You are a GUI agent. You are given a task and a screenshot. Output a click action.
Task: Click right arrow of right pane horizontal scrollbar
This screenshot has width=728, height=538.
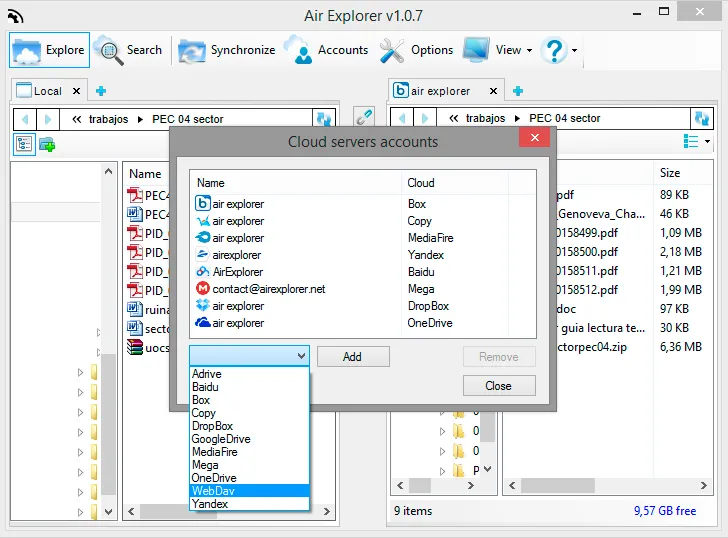tap(704, 486)
